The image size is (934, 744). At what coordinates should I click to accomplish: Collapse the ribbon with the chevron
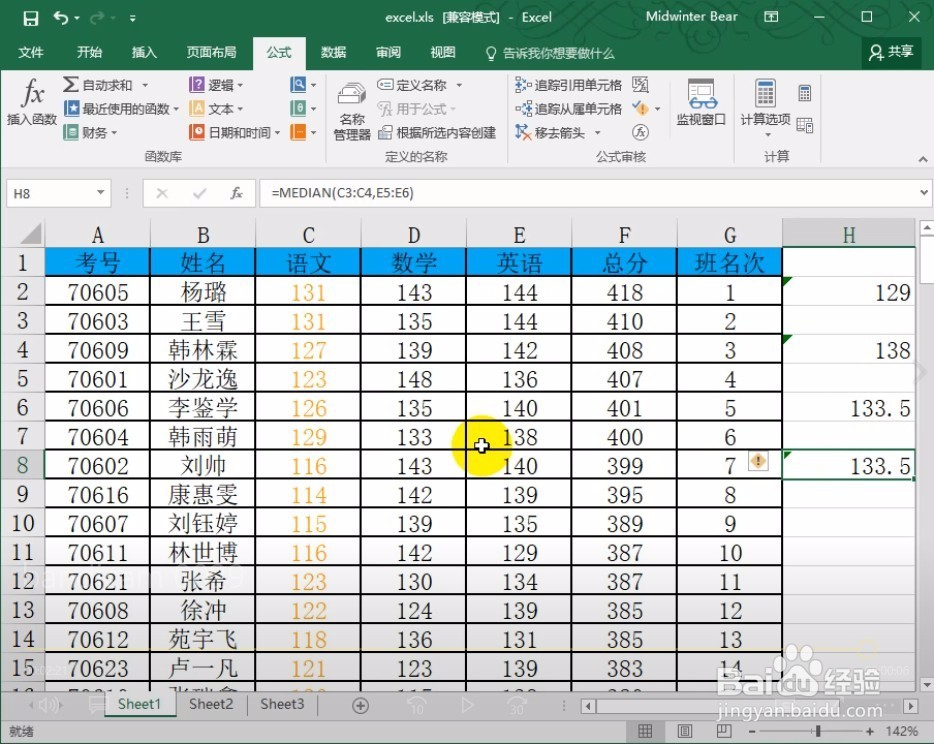(923, 159)
